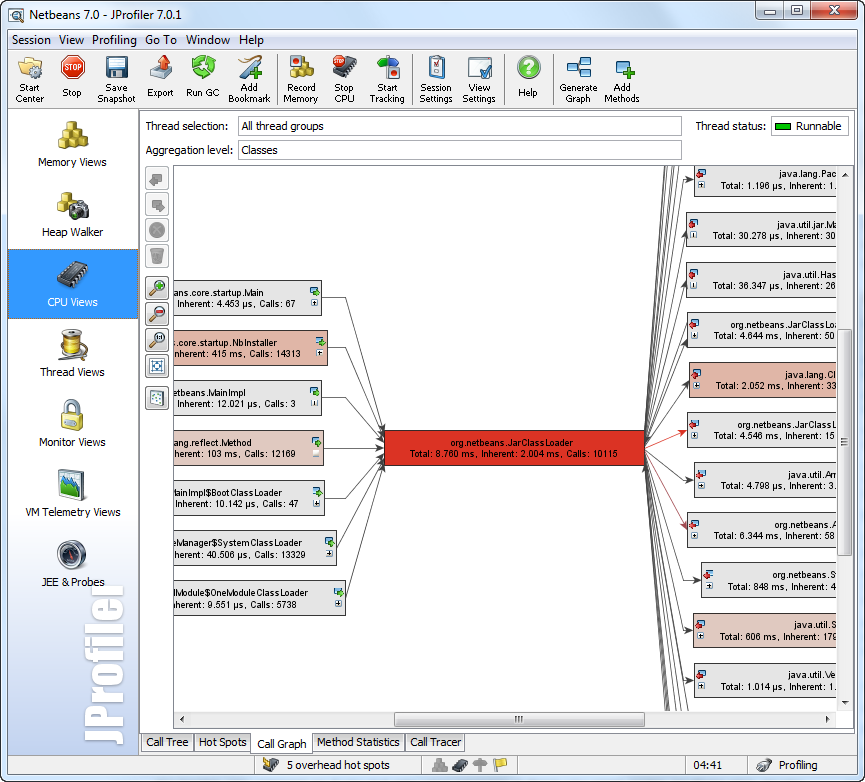
Task: Click the overhead hot spots status icon
Action: point(271,765)
